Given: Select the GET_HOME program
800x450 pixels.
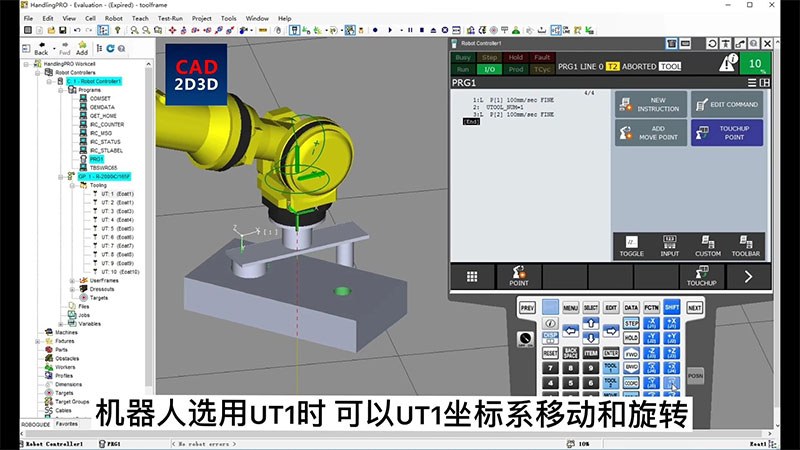Looking at the screenshot, I should (103, 116).
